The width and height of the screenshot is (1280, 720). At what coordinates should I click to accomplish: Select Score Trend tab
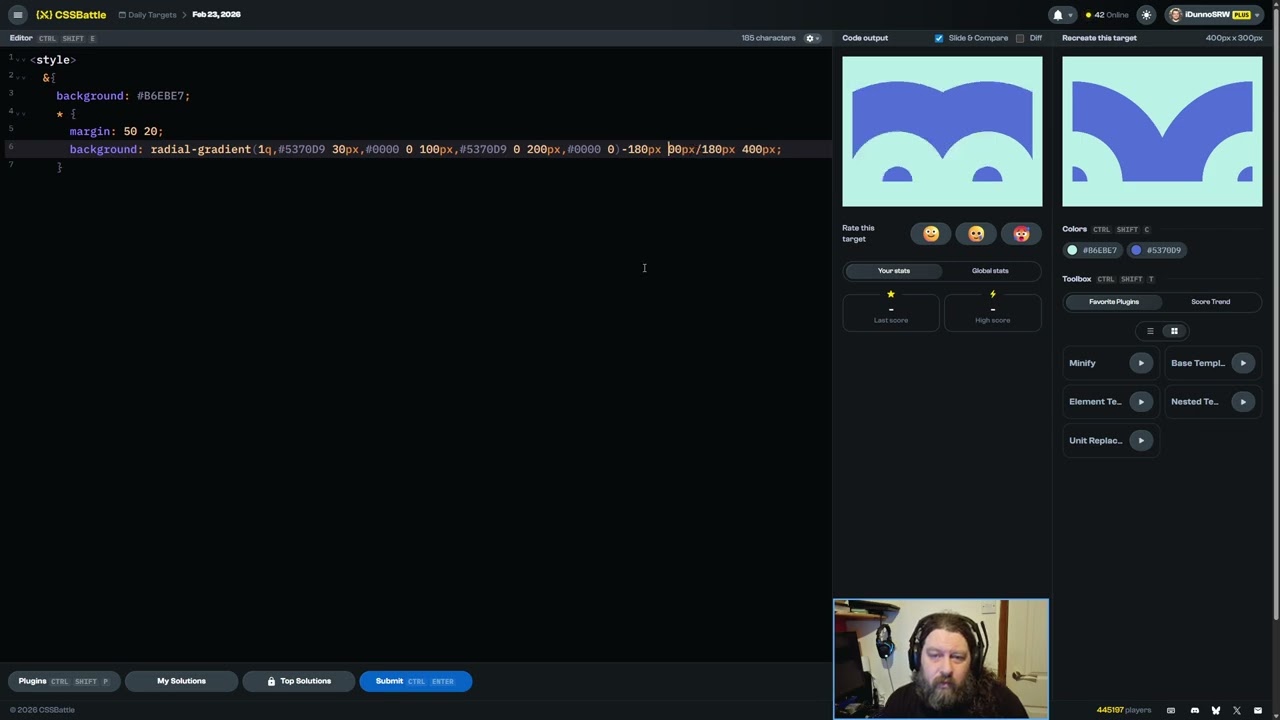point(1210,302)
